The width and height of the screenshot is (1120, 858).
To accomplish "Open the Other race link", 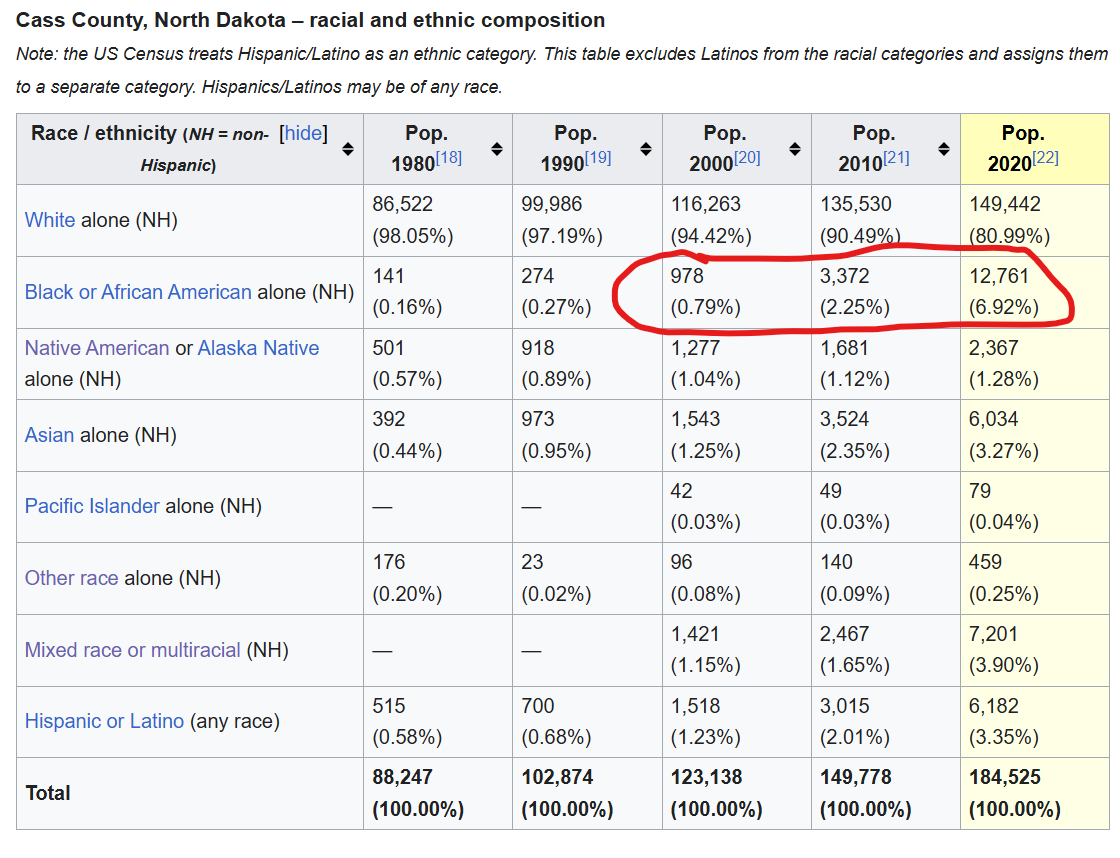I will tap(71, 578).
